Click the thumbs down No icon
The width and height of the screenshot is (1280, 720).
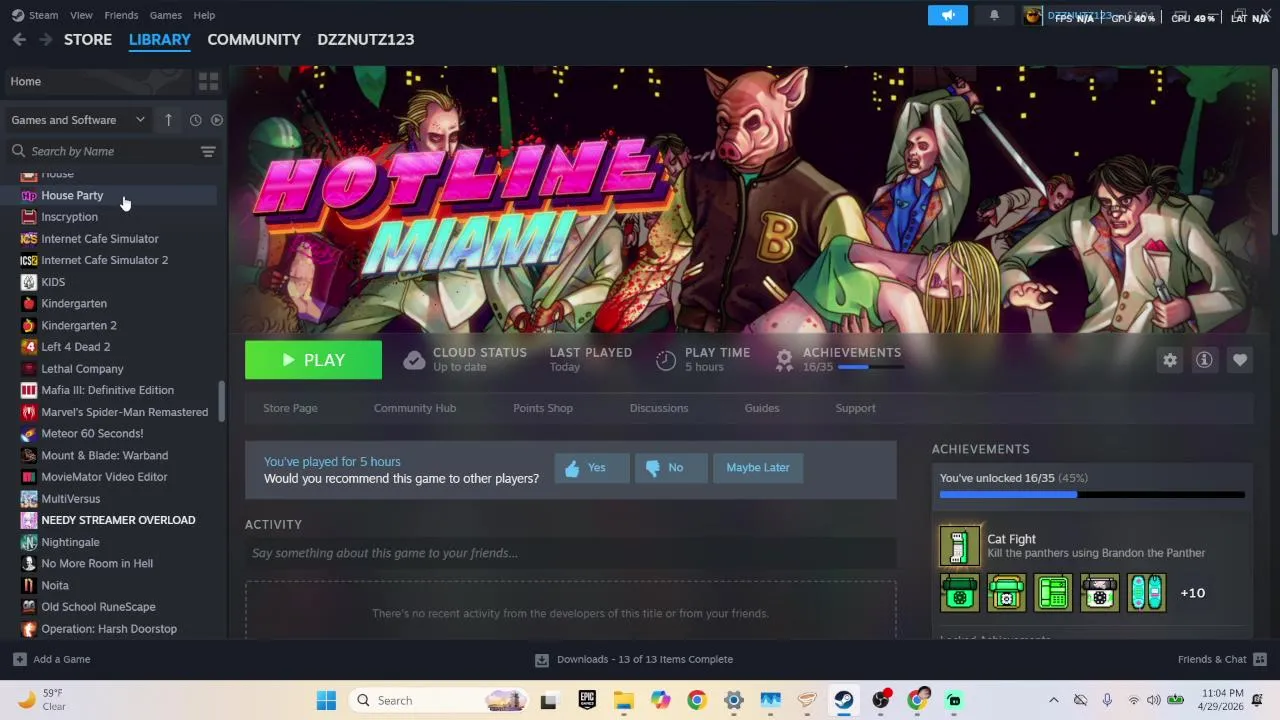pos(652,468)
